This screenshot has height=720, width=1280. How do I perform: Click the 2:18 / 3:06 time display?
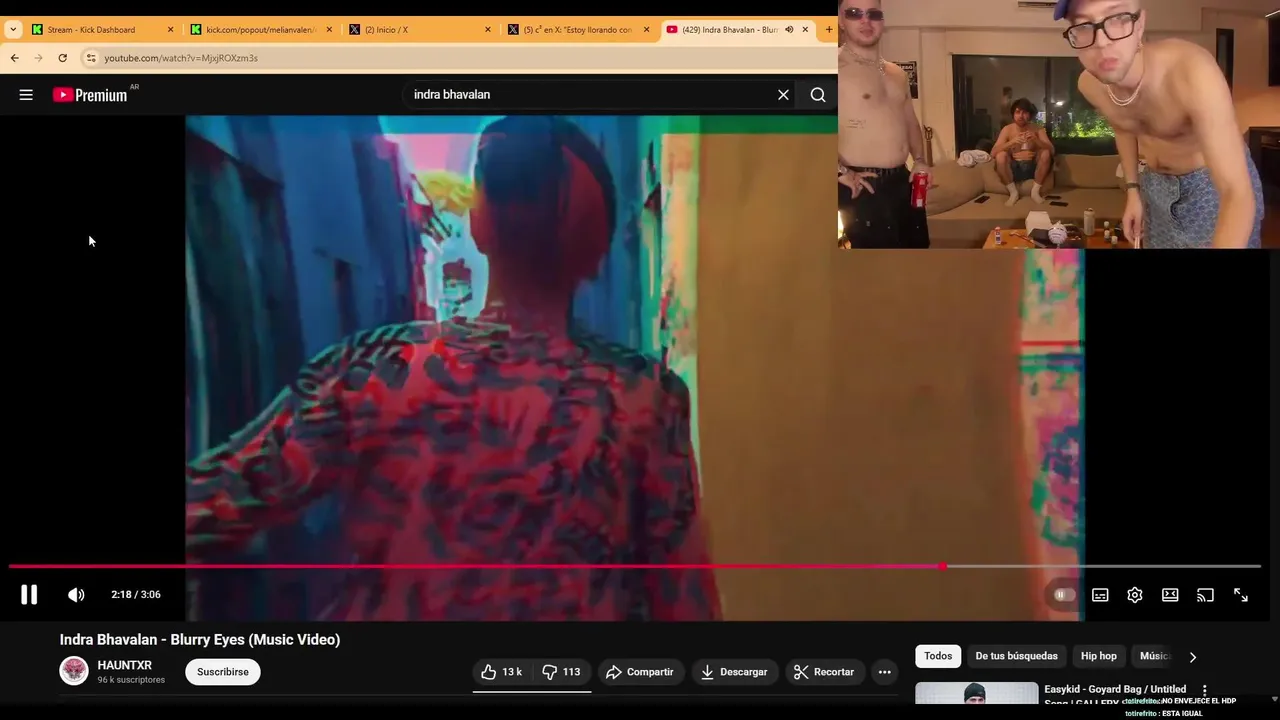click(136, 595)
